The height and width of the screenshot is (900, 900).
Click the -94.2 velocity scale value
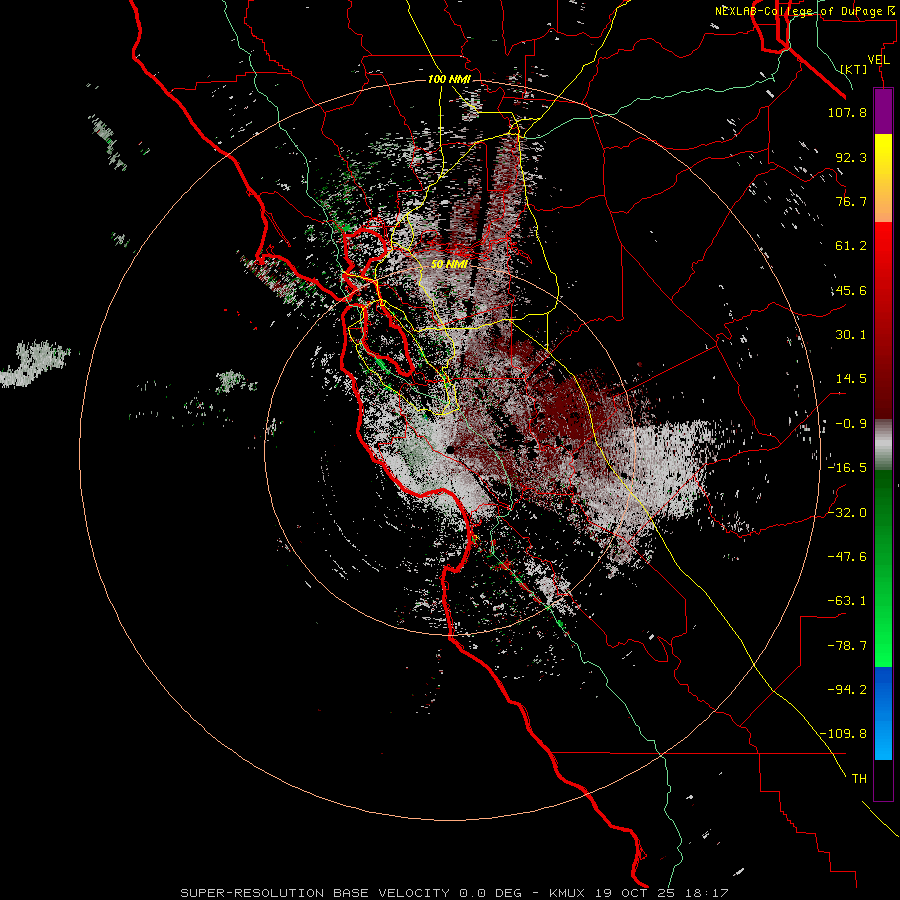(x=847, y=689)
